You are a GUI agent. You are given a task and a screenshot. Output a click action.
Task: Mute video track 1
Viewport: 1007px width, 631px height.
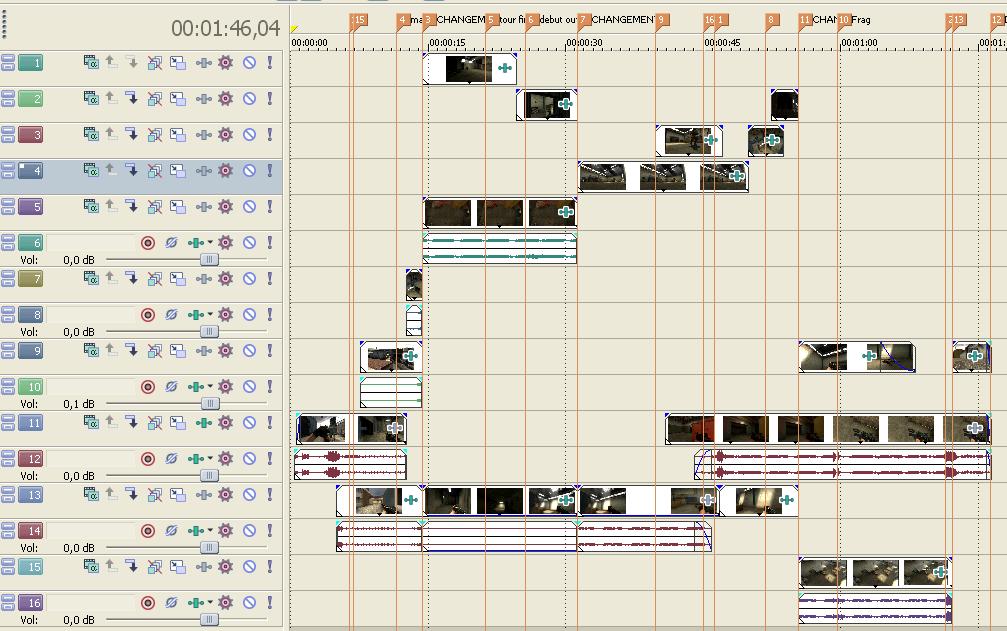tap(249, 62)
